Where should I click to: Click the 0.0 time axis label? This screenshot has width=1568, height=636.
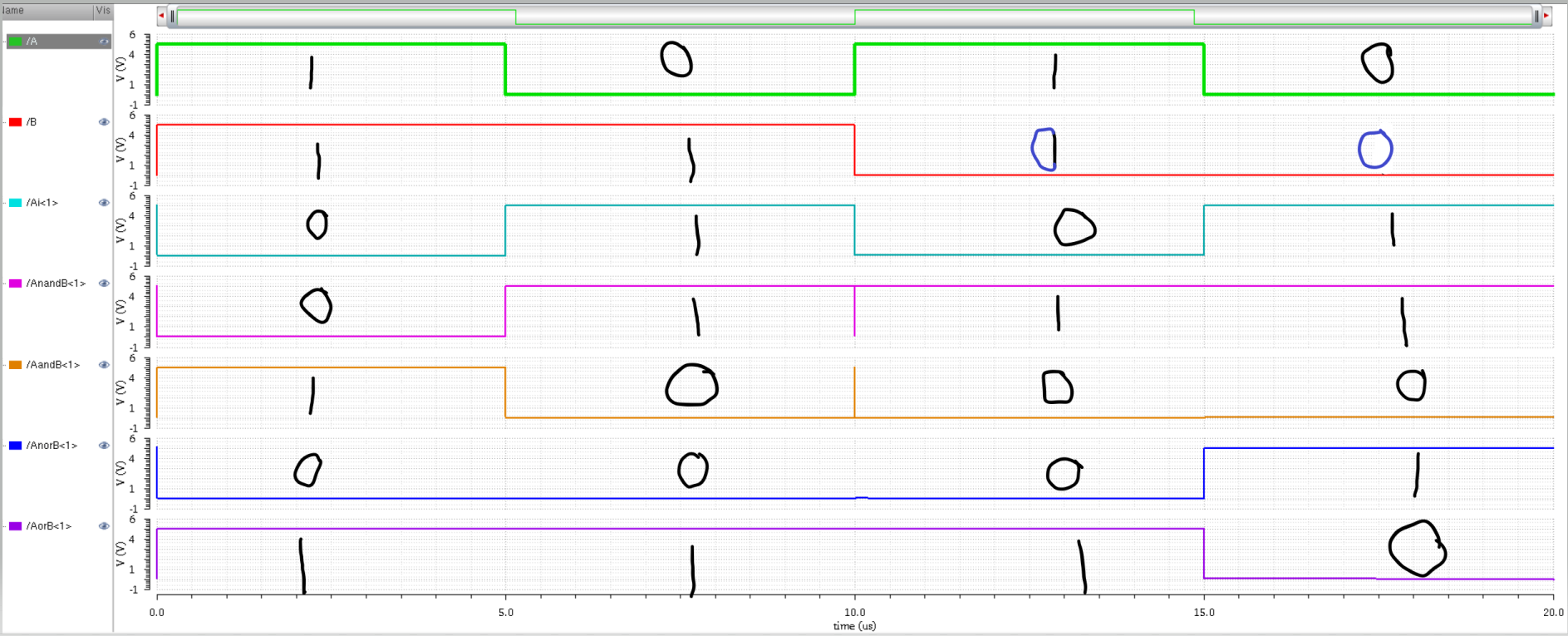click(157, 613)
